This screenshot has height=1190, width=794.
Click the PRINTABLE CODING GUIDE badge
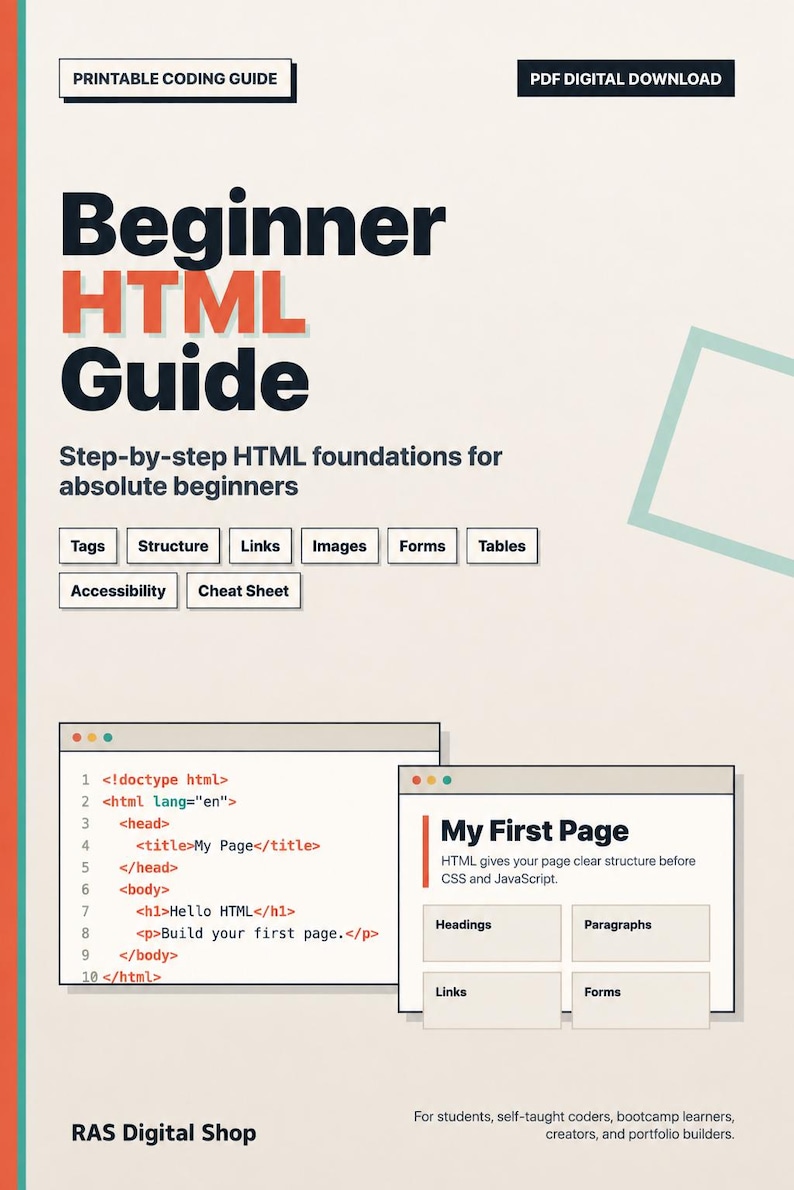coord(175,78)
